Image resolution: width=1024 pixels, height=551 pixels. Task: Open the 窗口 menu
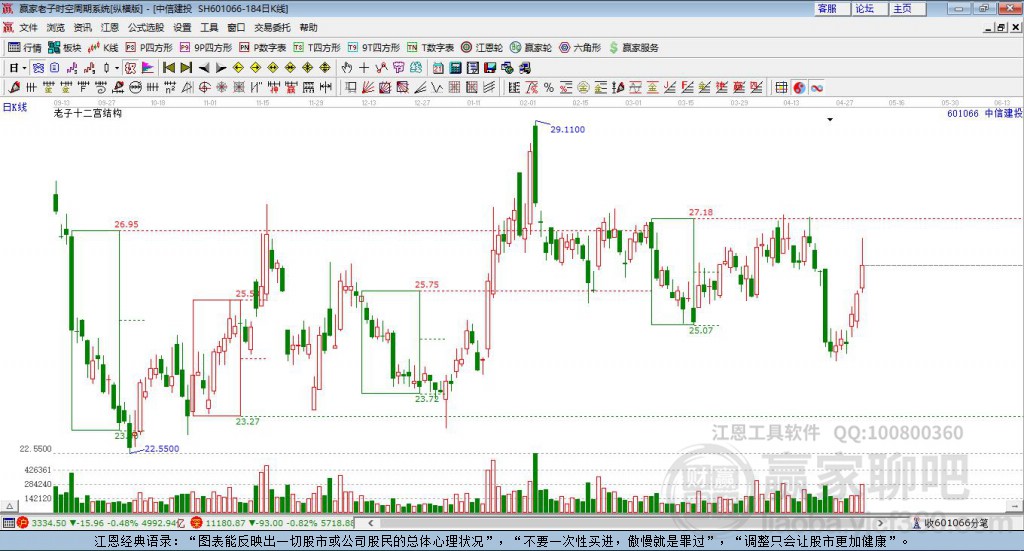click(236, 27)
